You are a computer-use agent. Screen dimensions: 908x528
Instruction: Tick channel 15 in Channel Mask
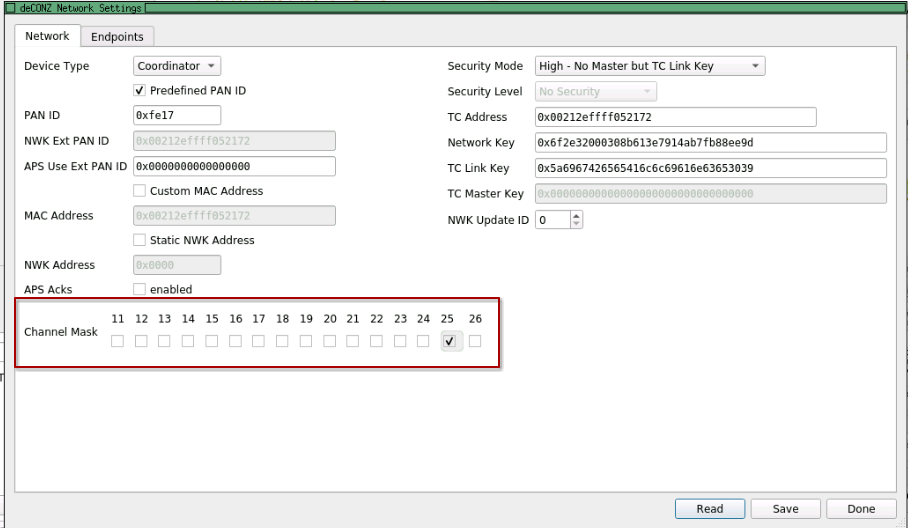[212, 342]
